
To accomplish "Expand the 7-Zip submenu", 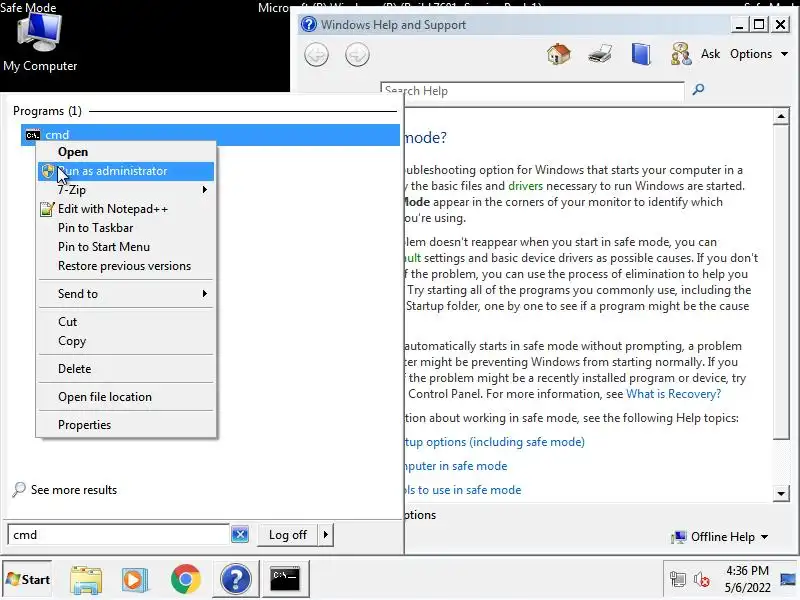I will 126,190.
